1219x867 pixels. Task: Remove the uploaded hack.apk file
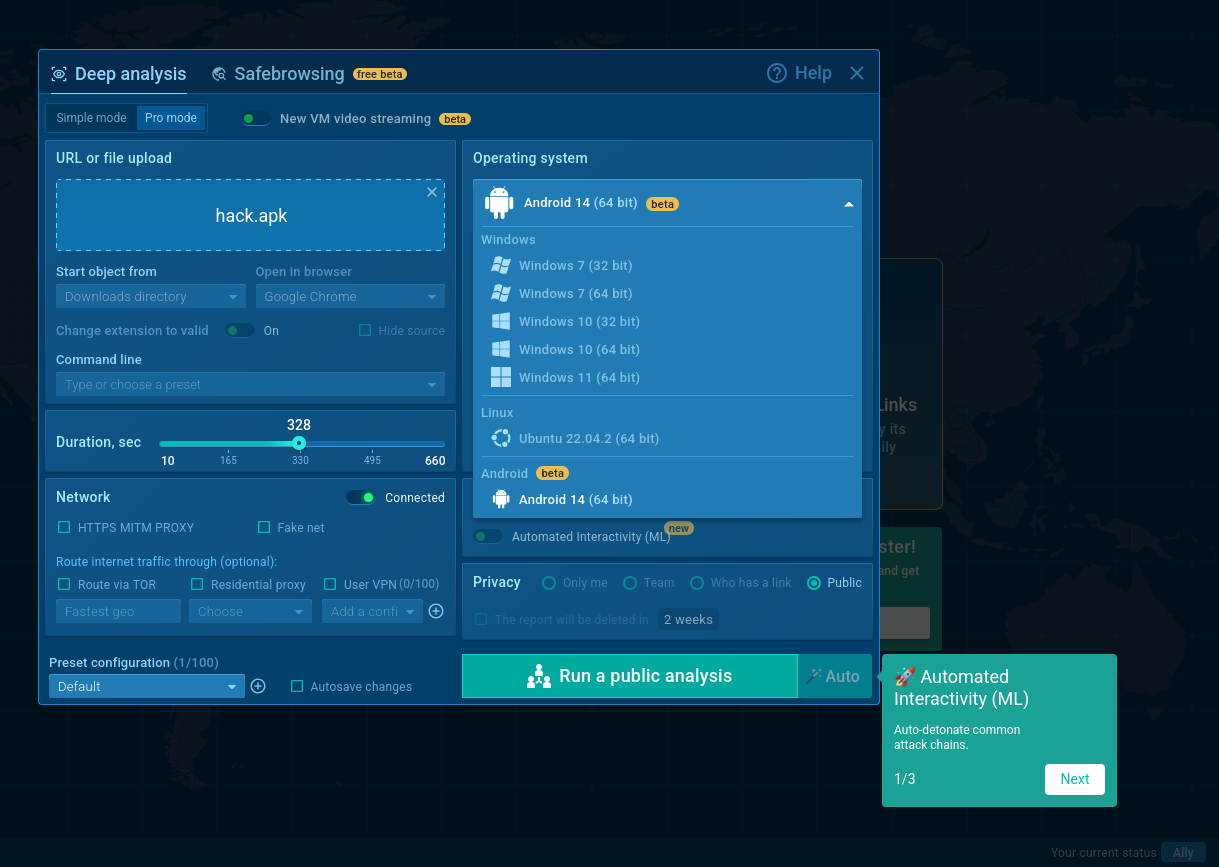[x=432, y=192]
